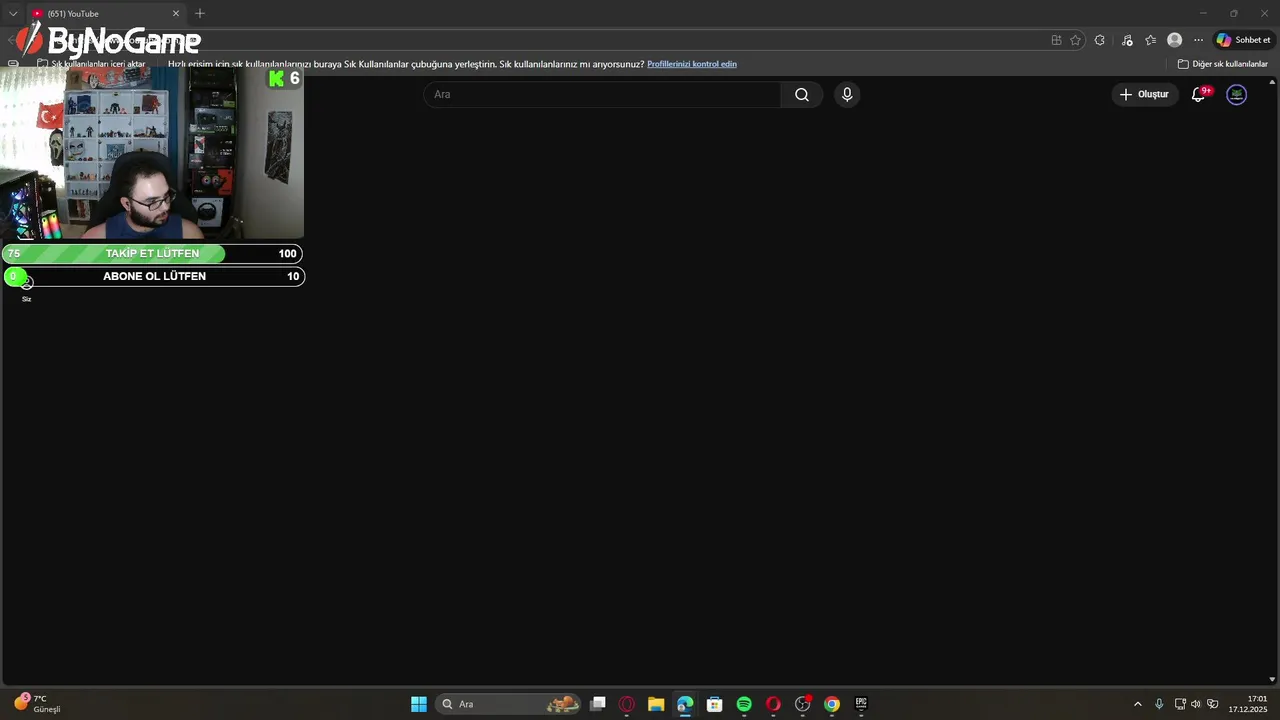Viewport: 1280px width, 720px height.
Task: Open Google Chrome from the taskbar
Action: click(x=832, y=704)
